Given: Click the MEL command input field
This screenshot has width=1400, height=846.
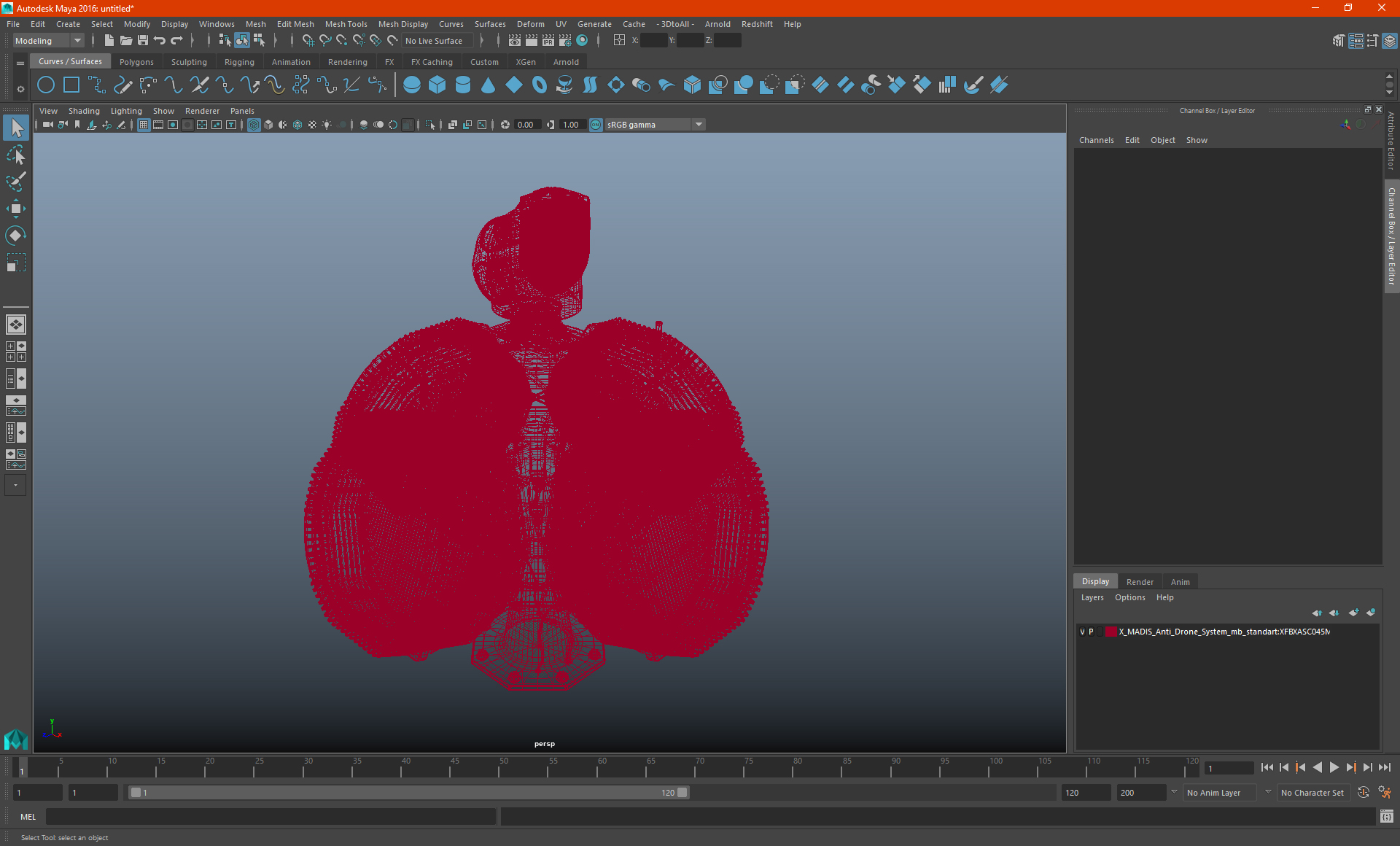Looking at the screenshot, I should (x=270, y=817).
